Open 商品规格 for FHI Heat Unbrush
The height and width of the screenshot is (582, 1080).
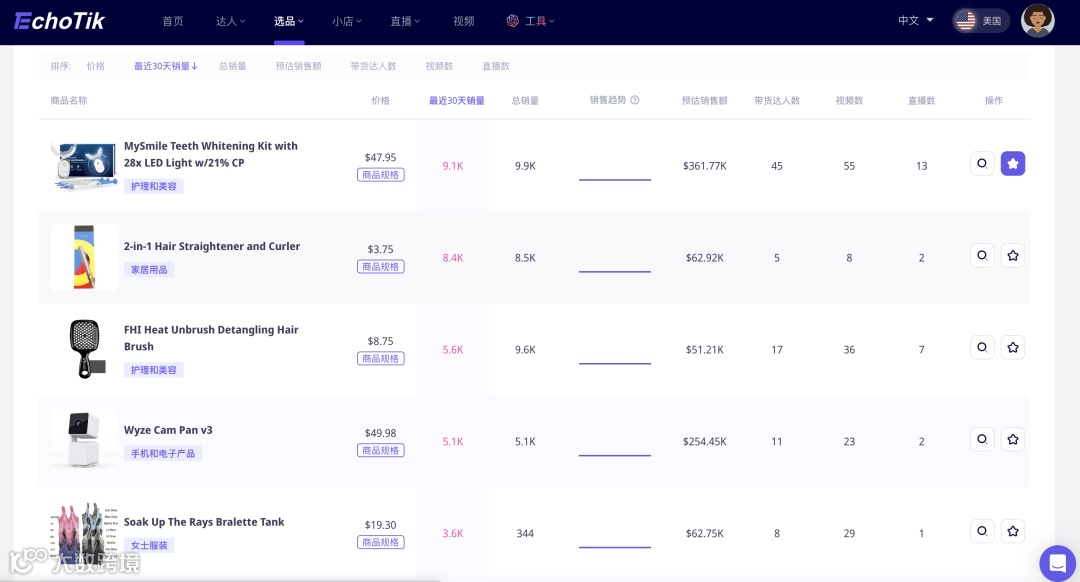point(381,359)
